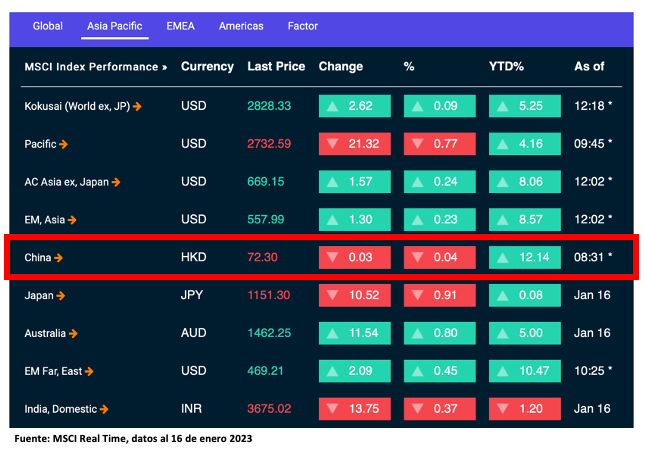This screenshot has height=452, width=647.
Task: Expand the MSCI Index Performance header
Action: 95,67
